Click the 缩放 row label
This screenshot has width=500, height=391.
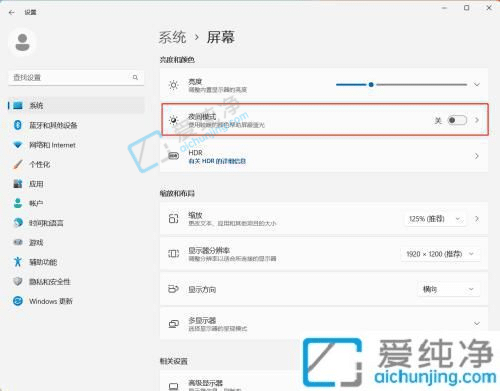pyautogui.click(x=195, y=215)
